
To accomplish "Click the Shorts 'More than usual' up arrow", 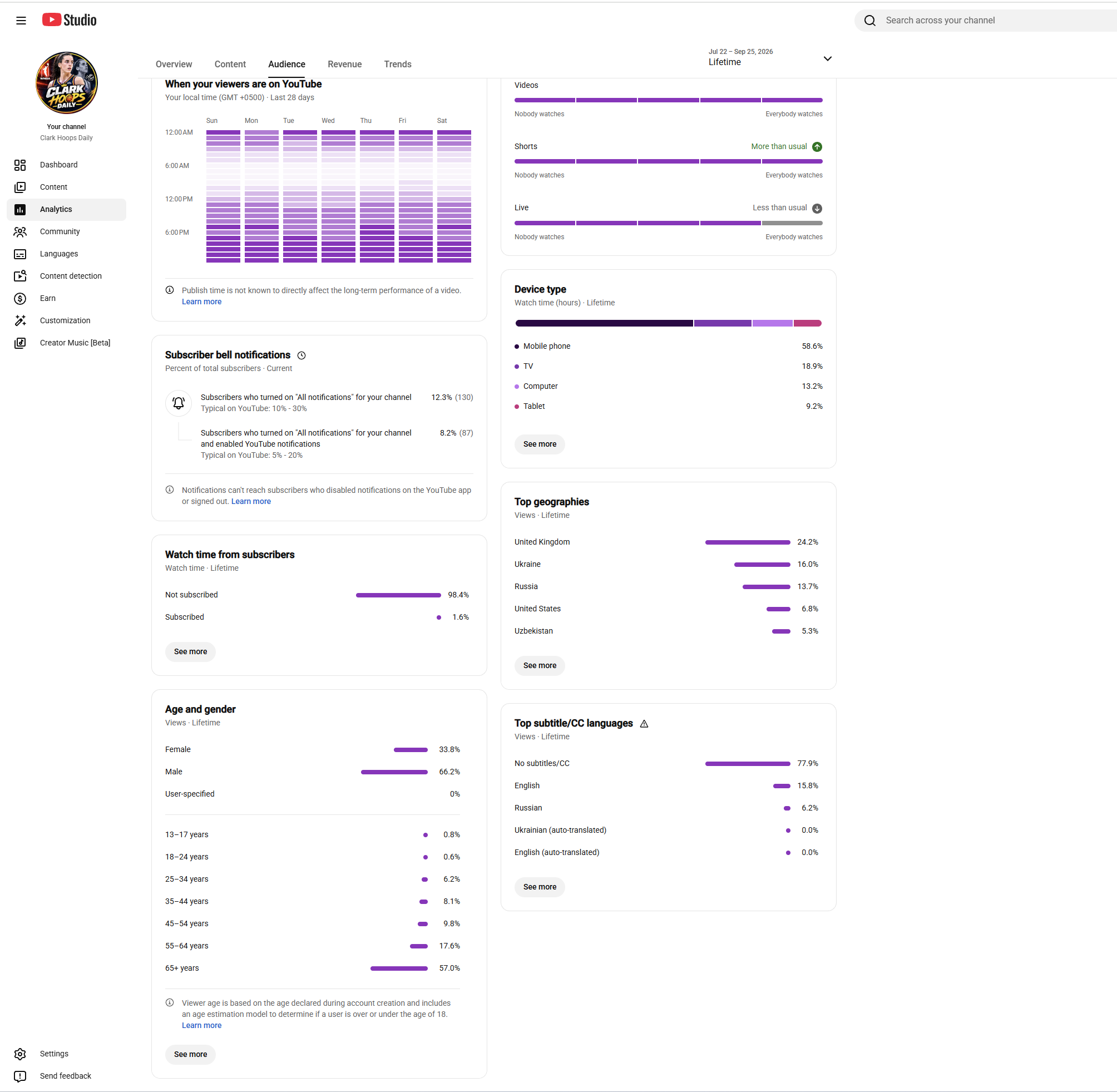I will pos(817,147).
